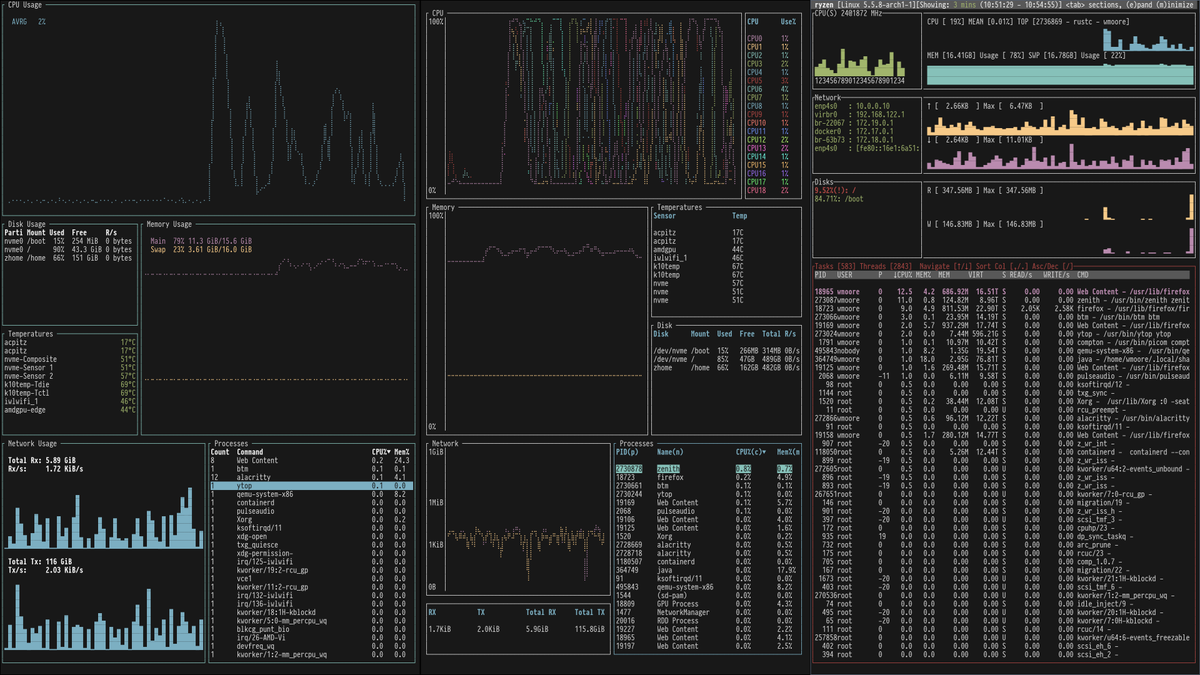
Task: Click the up-arrow upload indicator in zenith Network
Action: (x=927, y=105)
